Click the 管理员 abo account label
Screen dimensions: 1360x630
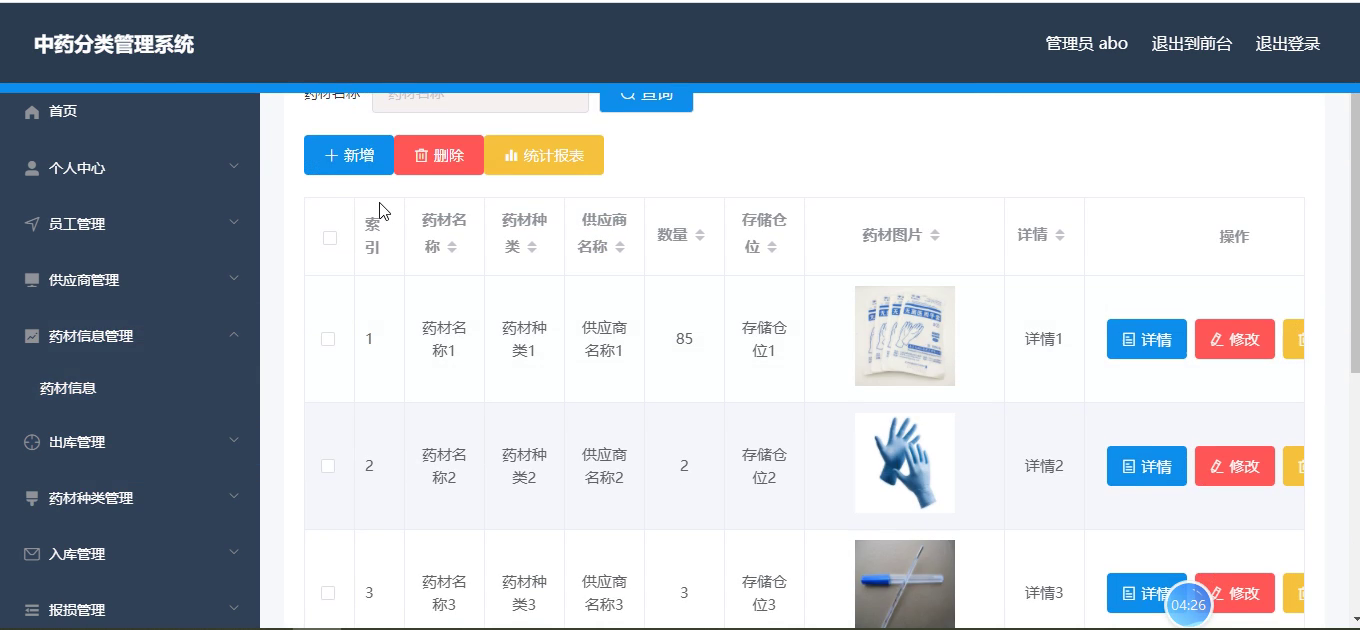click(1086, 44)
